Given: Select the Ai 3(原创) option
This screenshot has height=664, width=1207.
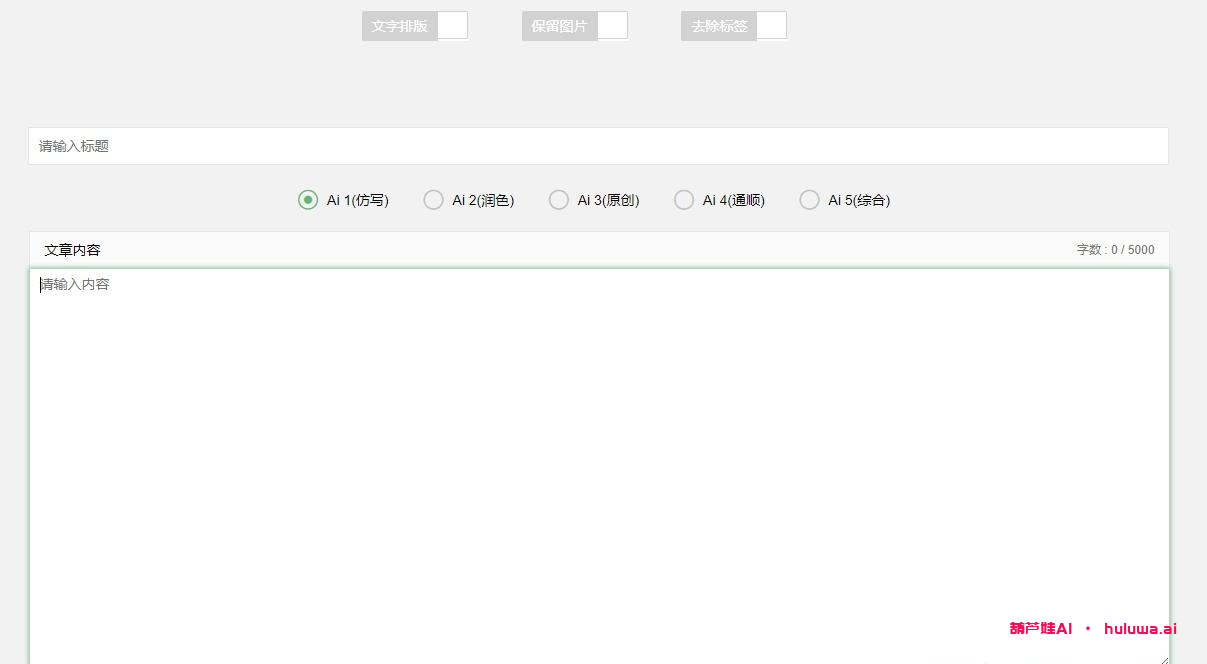Looking at the screenshot, I should [559, 200].
